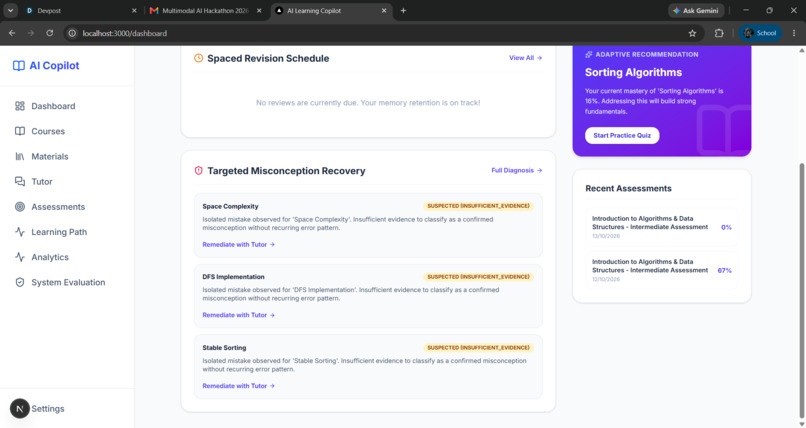
Task: Select the AI Learning Copilot browser tab
Action: tap(329, 10)
